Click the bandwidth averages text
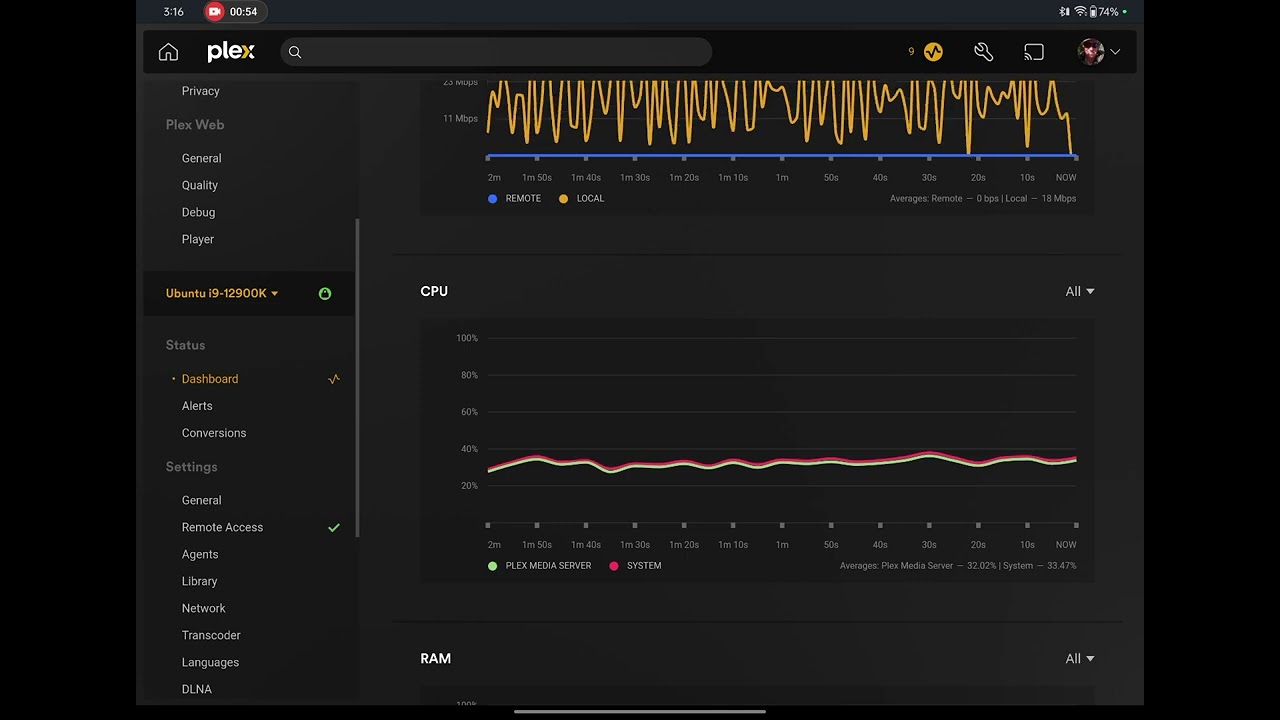 pos(983,199)
